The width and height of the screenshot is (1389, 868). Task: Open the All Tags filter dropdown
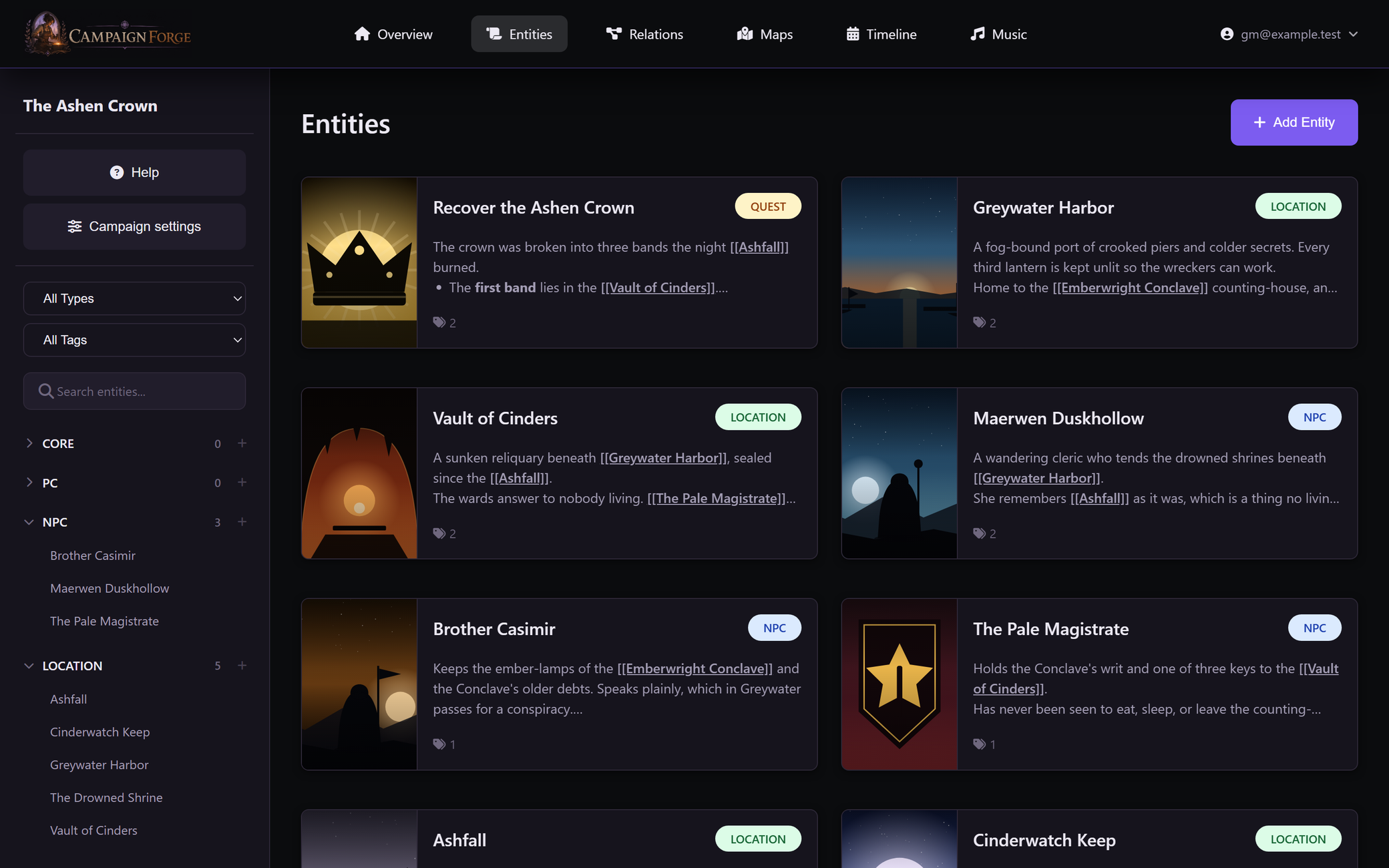tap(134, 340)
